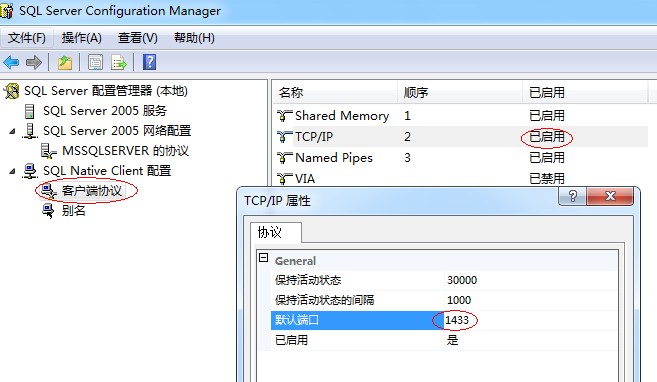Click the dialog help question mark button
Image resolution: width=657 pixels, height=382 pixels.
point(573,196)
